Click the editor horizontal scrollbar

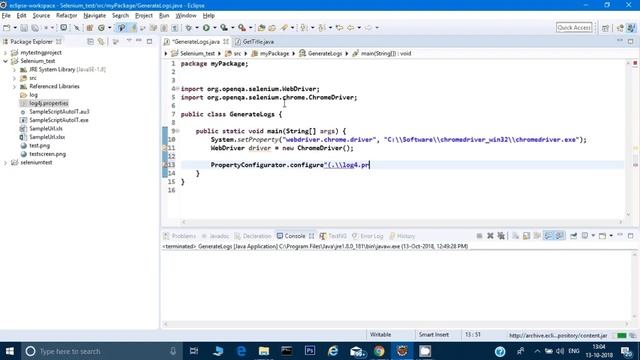point(402,222)
